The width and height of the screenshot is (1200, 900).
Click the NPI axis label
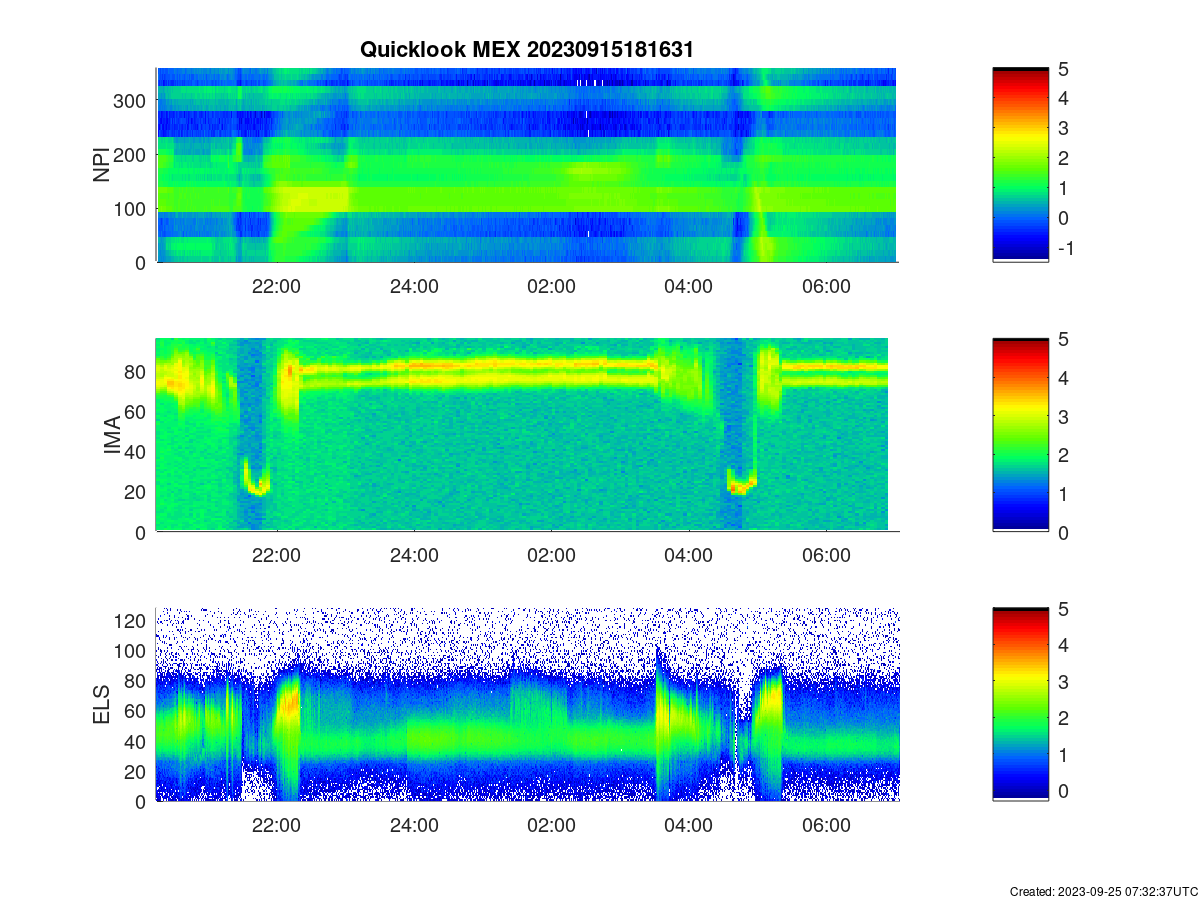point(101,165)
